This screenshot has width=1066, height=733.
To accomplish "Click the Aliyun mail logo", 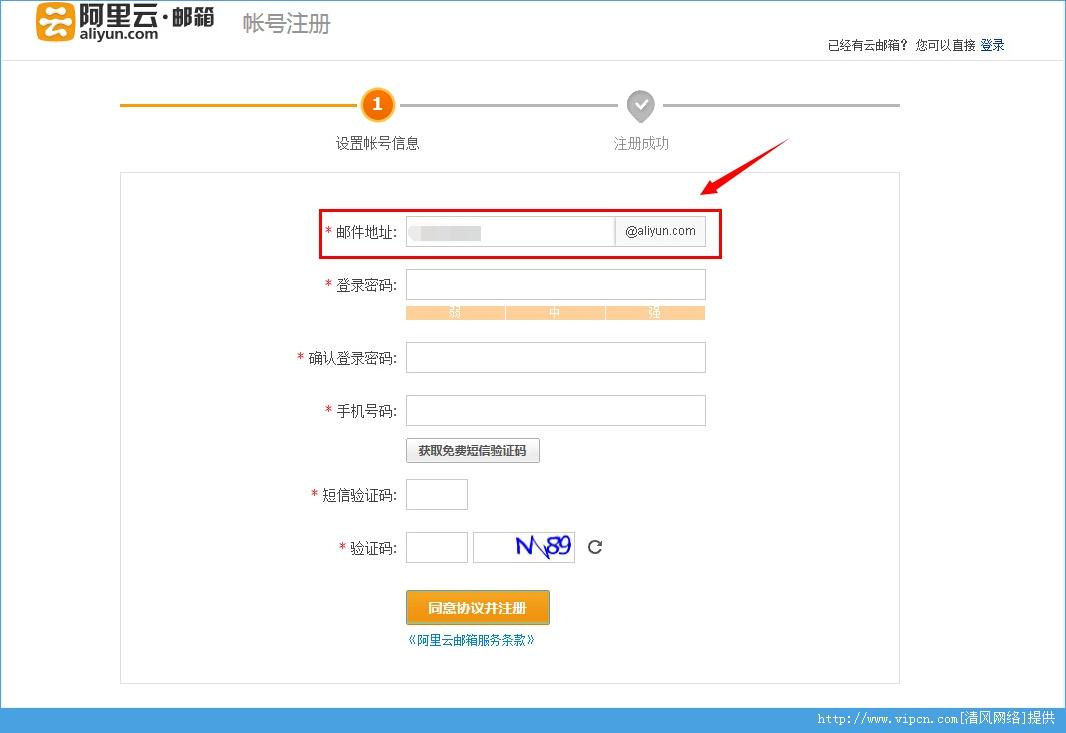I will coord(124,22).
